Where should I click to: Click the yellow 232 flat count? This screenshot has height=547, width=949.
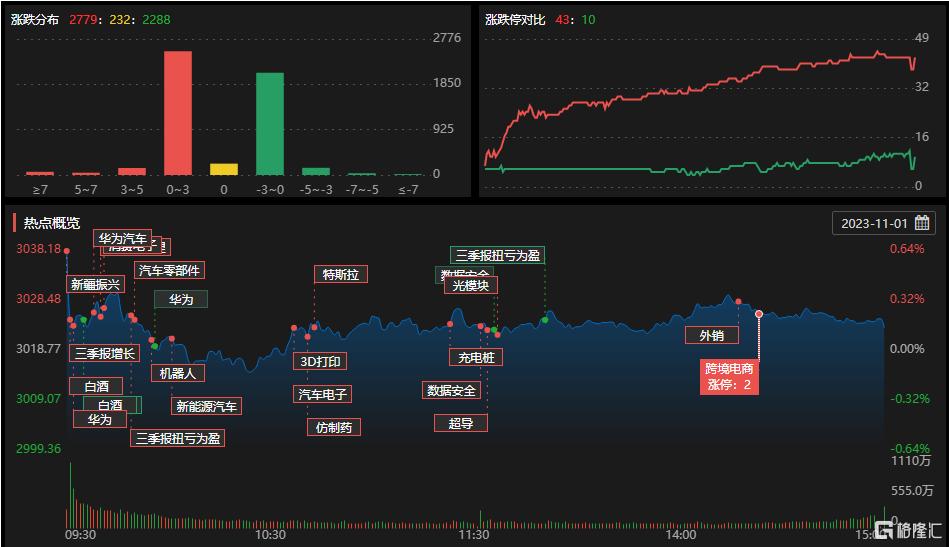pyautogui.click(x=120, y=19)
